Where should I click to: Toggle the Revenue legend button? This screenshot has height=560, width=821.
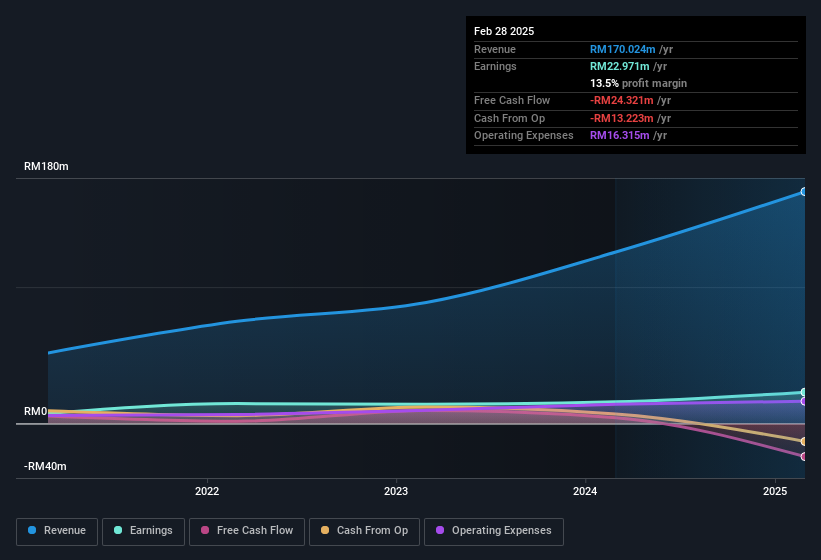(57, 531)
